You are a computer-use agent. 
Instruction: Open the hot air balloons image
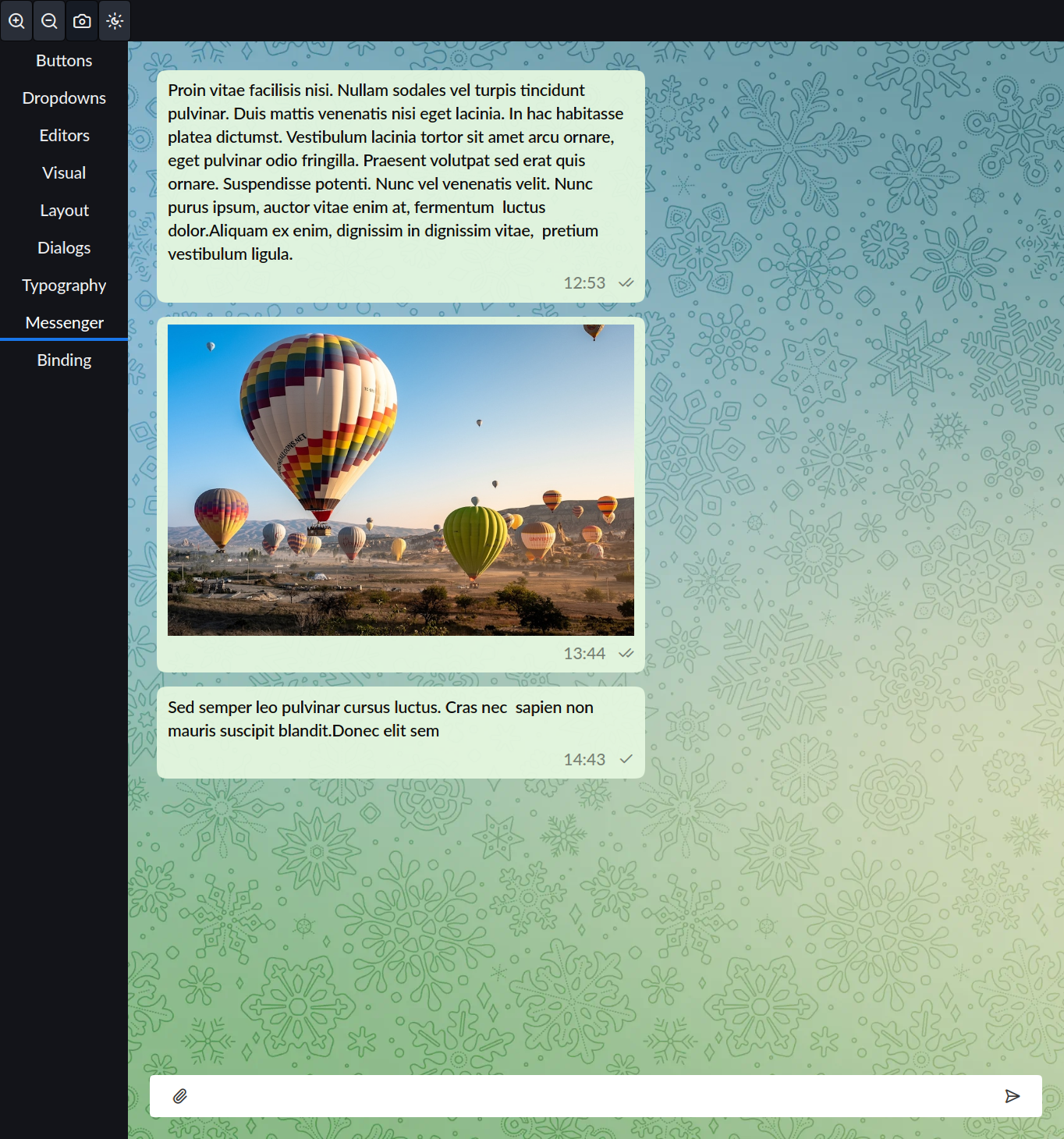401,480
